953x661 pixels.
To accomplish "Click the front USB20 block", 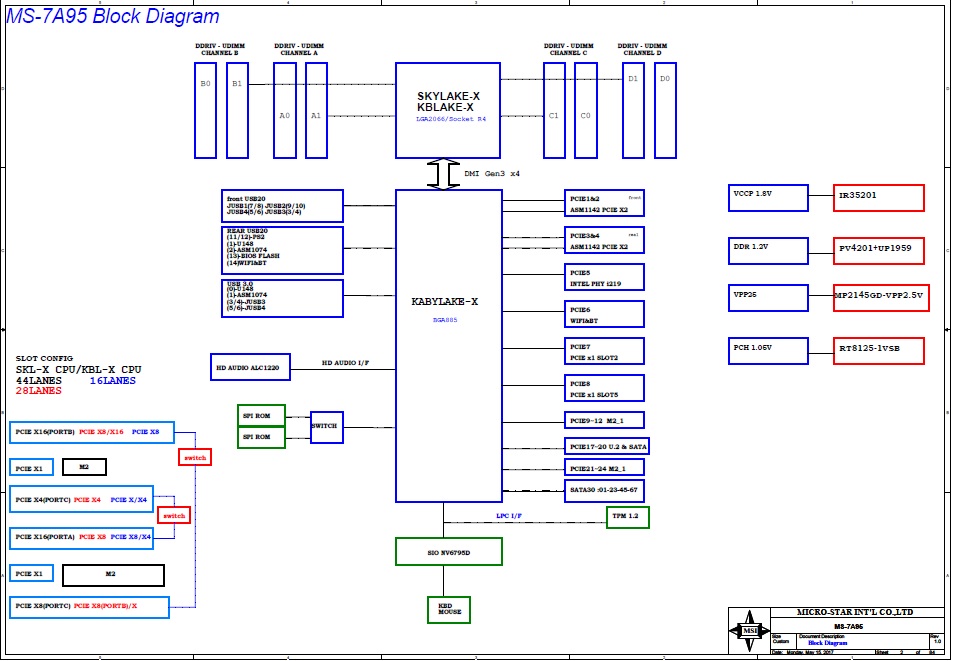I will 282,206.
